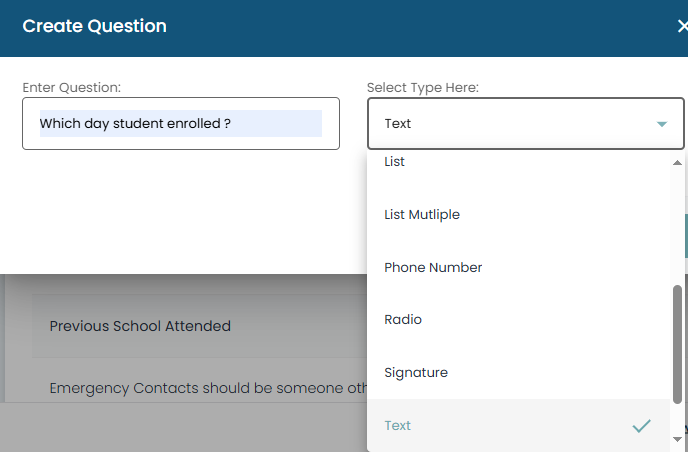The height and width of the screenshot is (452, 688).
Task: Click the teal button at dialog's right edge
Action: pos(685,235)
